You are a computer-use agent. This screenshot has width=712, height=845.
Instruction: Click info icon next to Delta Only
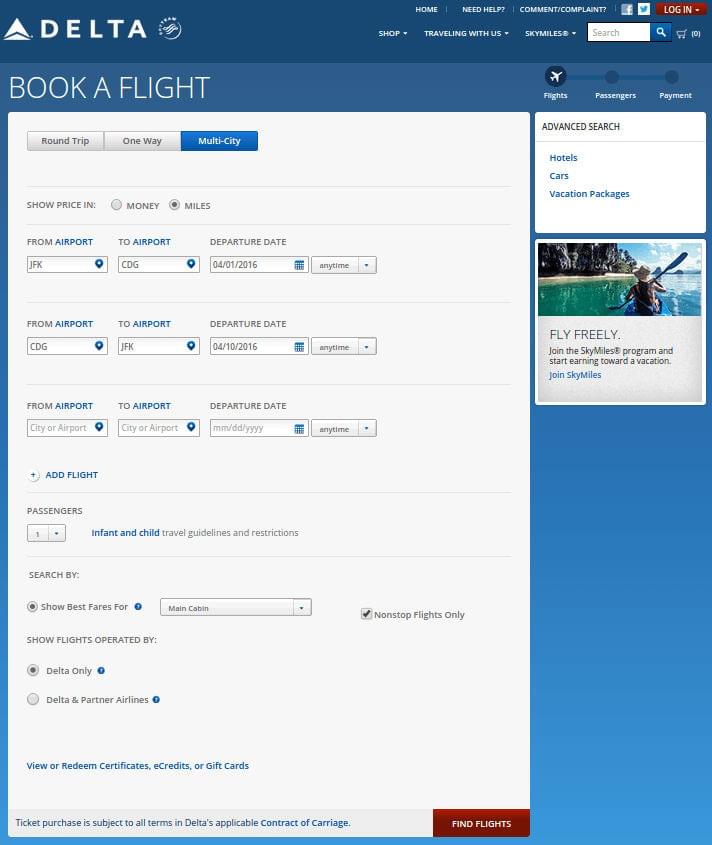click(x=101, y=671)
